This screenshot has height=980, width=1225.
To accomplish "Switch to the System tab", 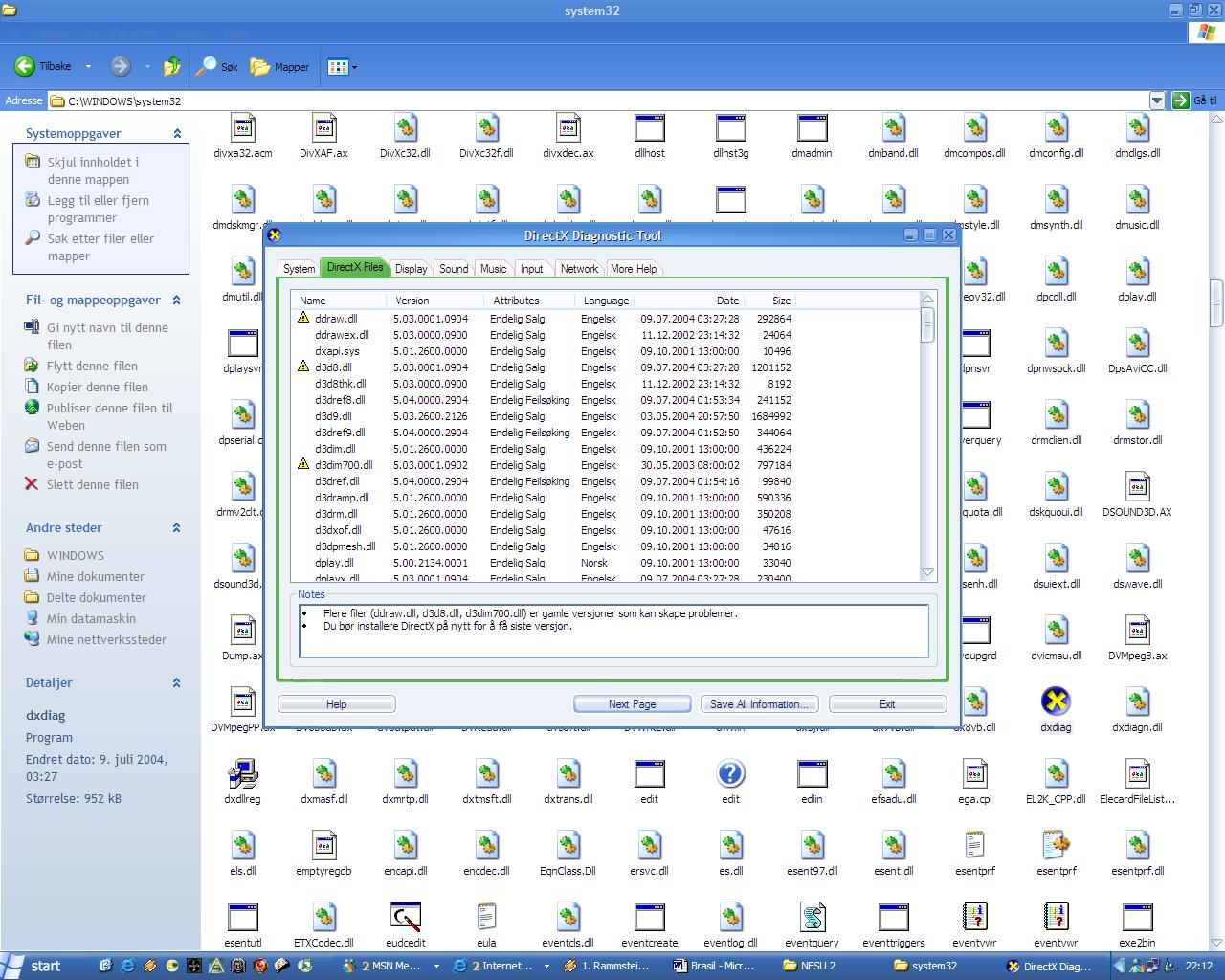I will point(299,269).
